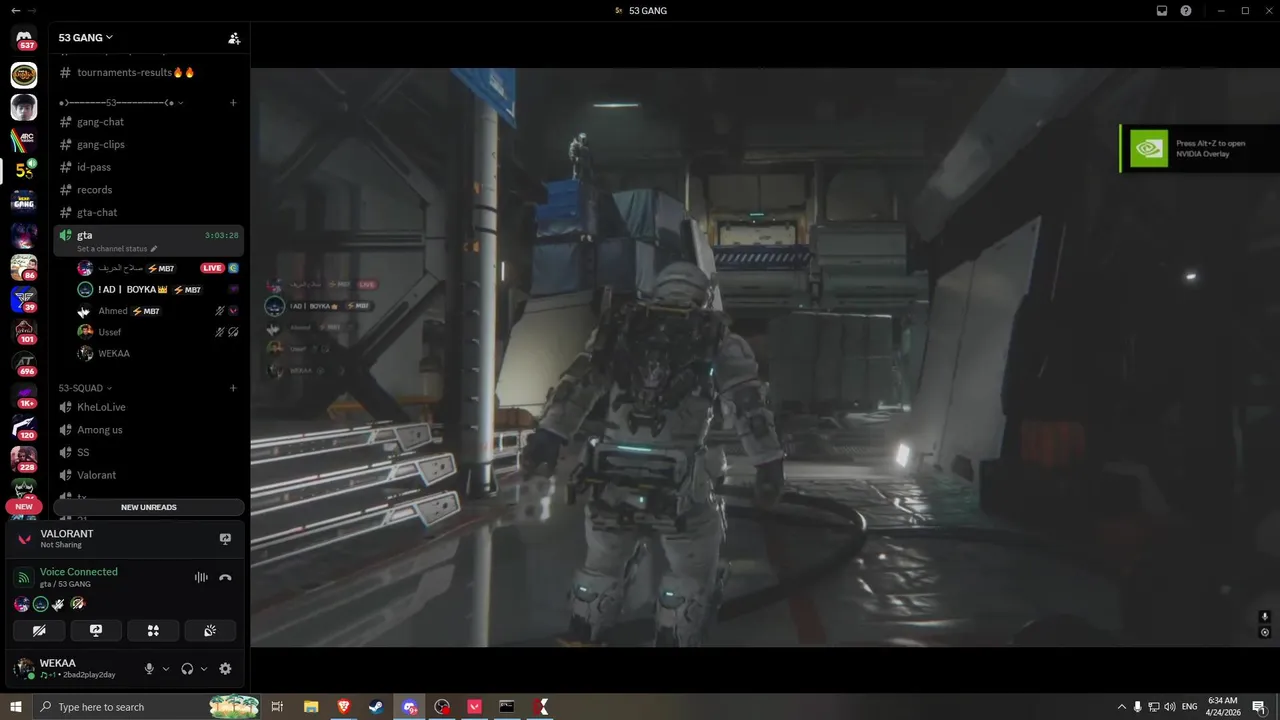Toggle camera on or off
This screenshot has width=1280, height=720.
click(39, 630)
